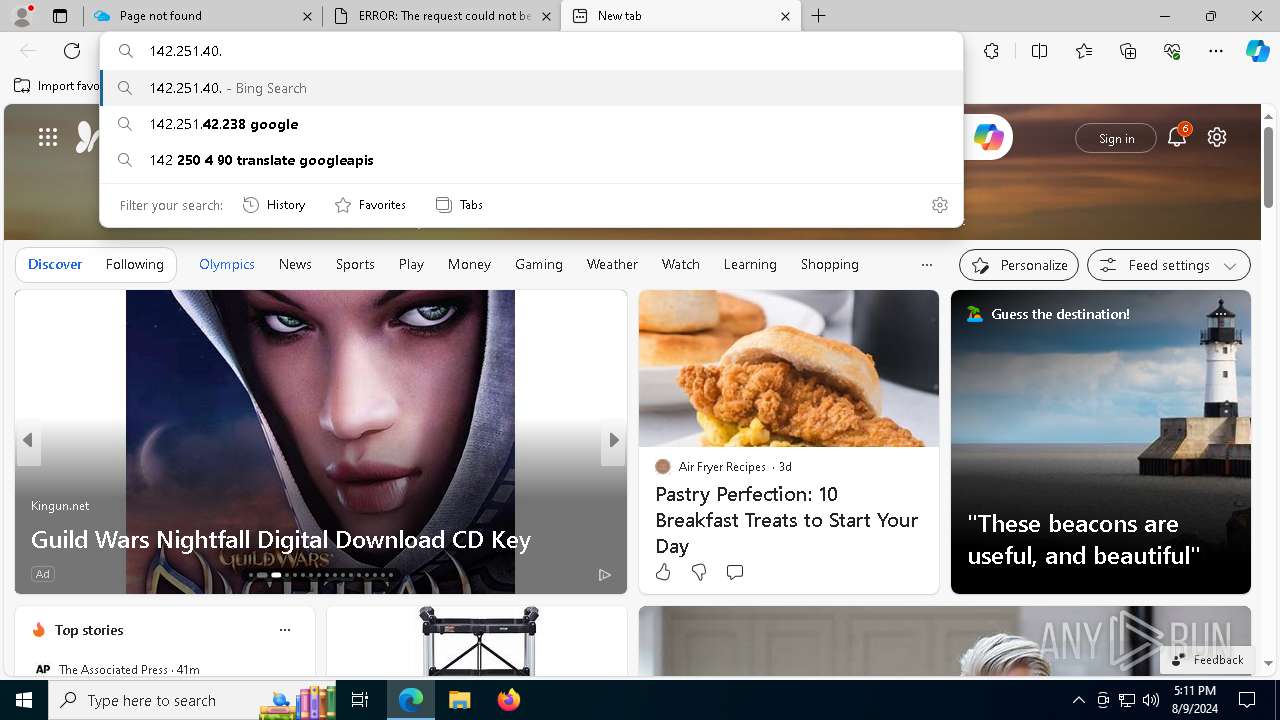
Task: Filter search by Tabs
Action: (x=460, y=204)
